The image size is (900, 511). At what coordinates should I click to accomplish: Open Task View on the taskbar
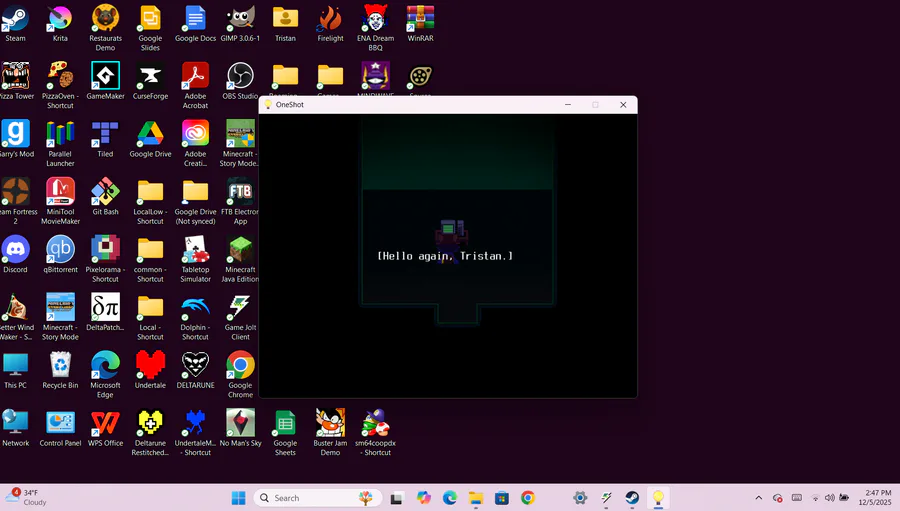tap(396, 498)
